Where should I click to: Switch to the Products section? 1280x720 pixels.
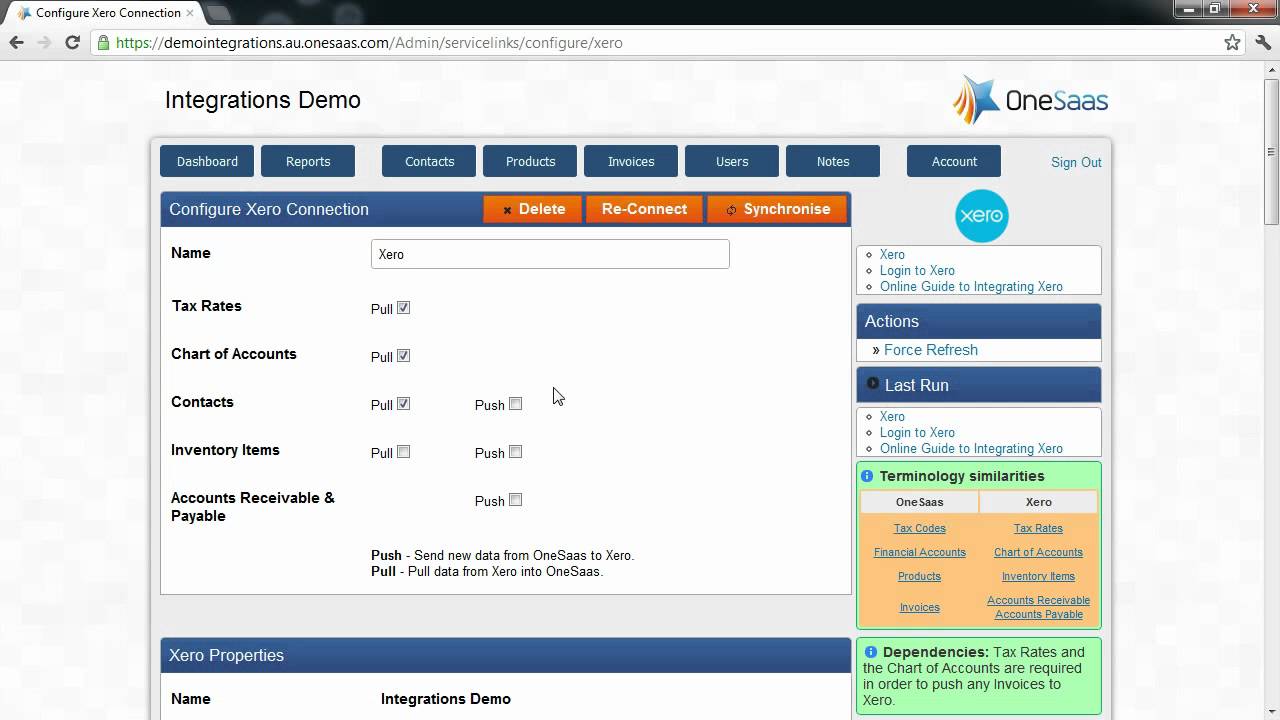coord(530,161)
